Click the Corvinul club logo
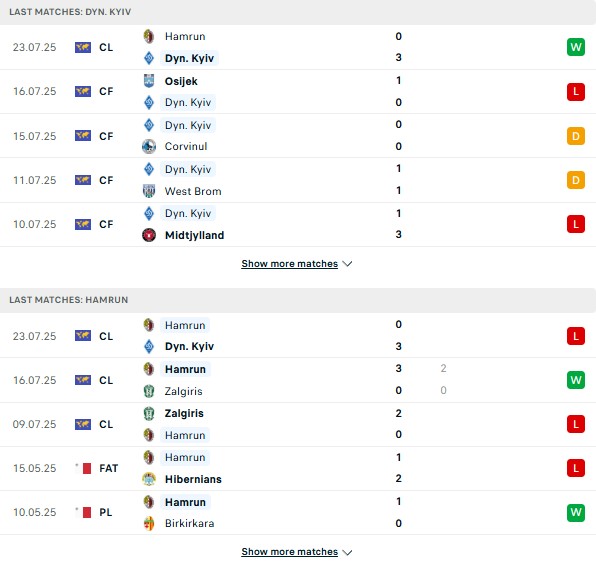This screenshot has height=570, width=596. point(149,146)
